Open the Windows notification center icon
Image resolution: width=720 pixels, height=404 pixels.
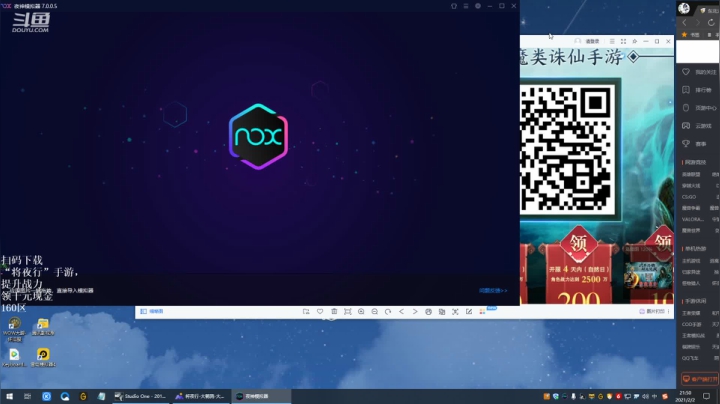click(707, 396)
